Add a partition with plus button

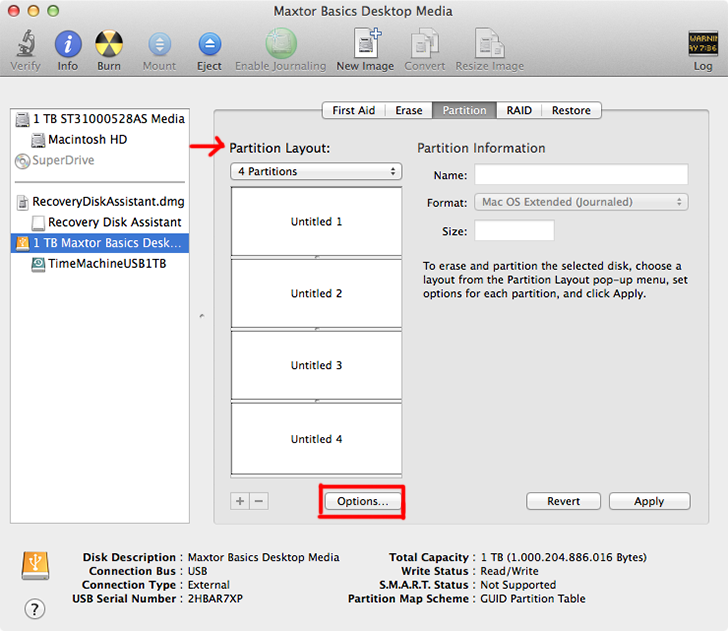pyautogui.click(x=240, y=501)
